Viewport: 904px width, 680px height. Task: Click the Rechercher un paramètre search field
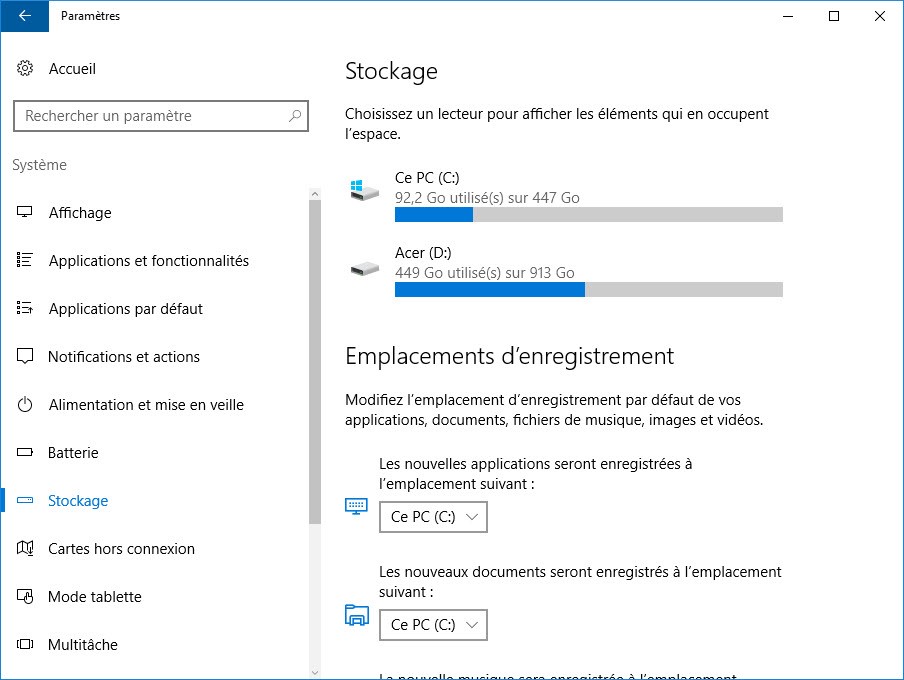[150, 116]
